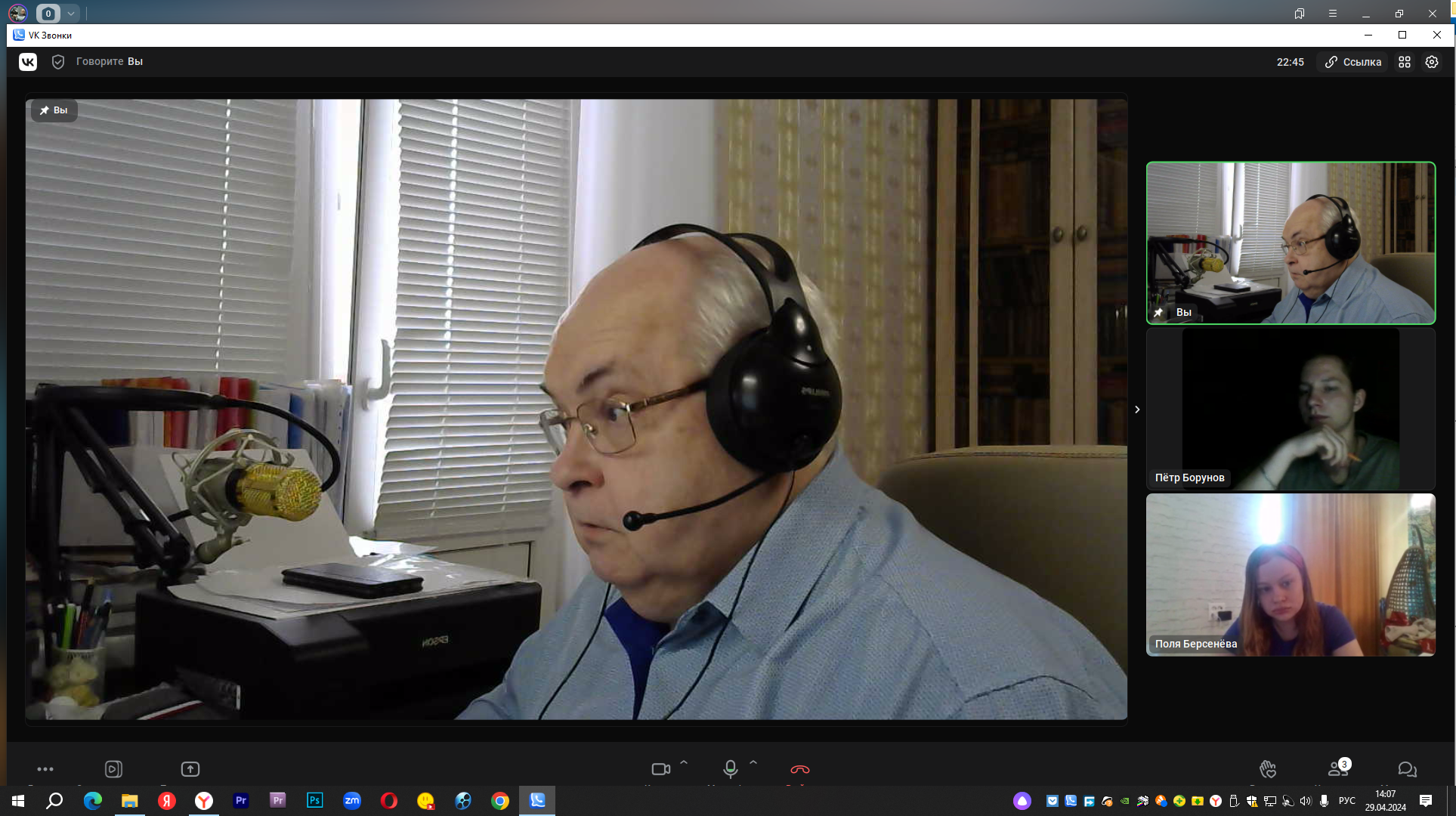Click the call recording icon
1456x816 pixels.
(113, 769)
